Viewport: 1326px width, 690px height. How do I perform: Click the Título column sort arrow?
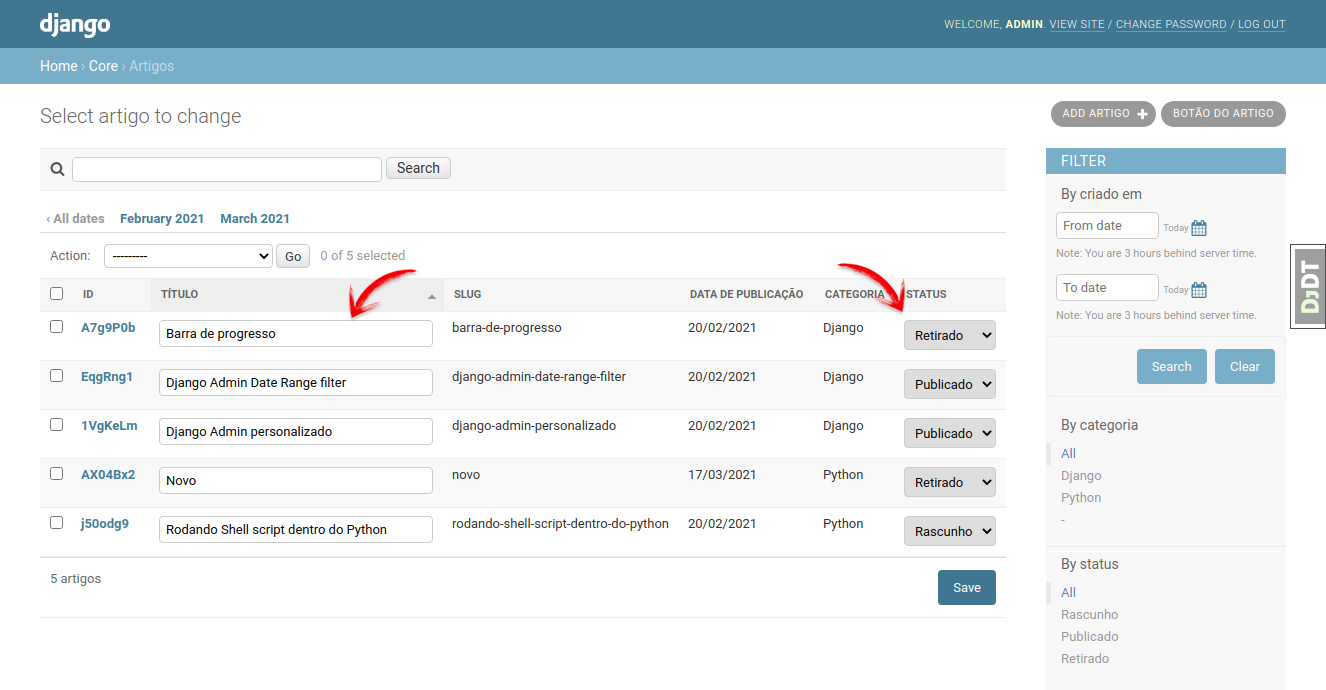(x=432, y=296)
